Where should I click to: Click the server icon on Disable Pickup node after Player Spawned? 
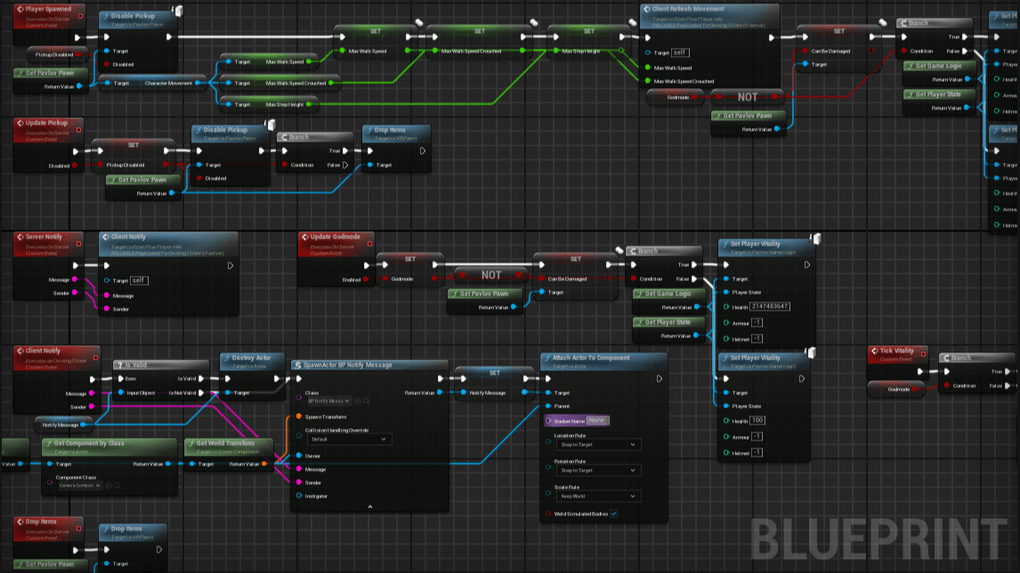point(177,10)
